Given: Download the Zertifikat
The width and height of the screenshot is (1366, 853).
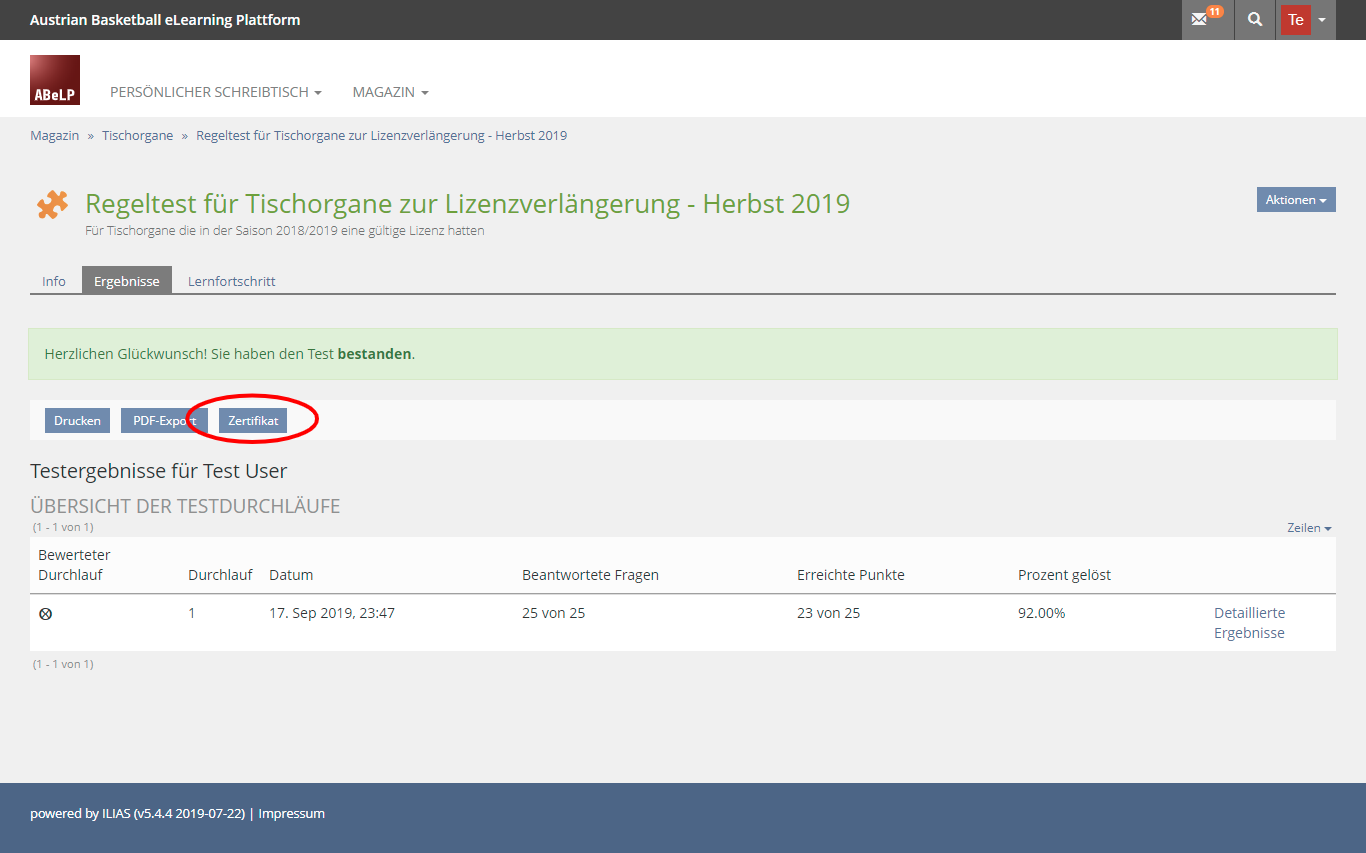Looking at the screenshot, I should click(x=253, y=421).
